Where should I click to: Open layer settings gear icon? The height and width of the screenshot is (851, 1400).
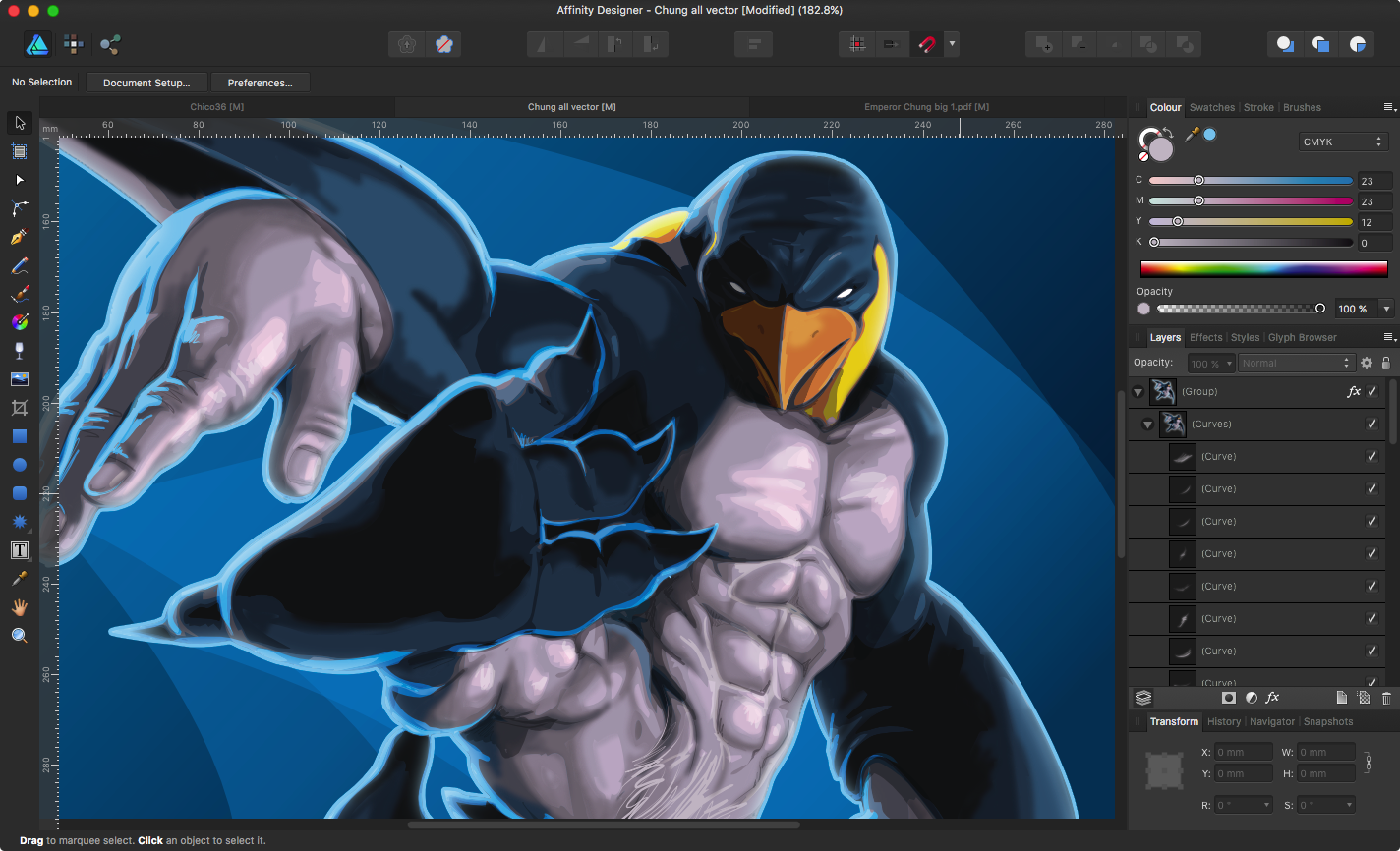coord(1366,363)
